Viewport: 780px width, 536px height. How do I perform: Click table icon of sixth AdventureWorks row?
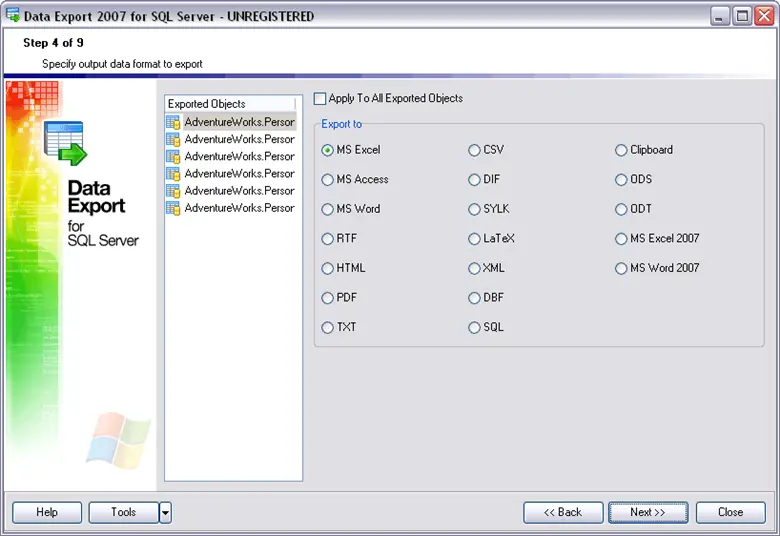173,208
